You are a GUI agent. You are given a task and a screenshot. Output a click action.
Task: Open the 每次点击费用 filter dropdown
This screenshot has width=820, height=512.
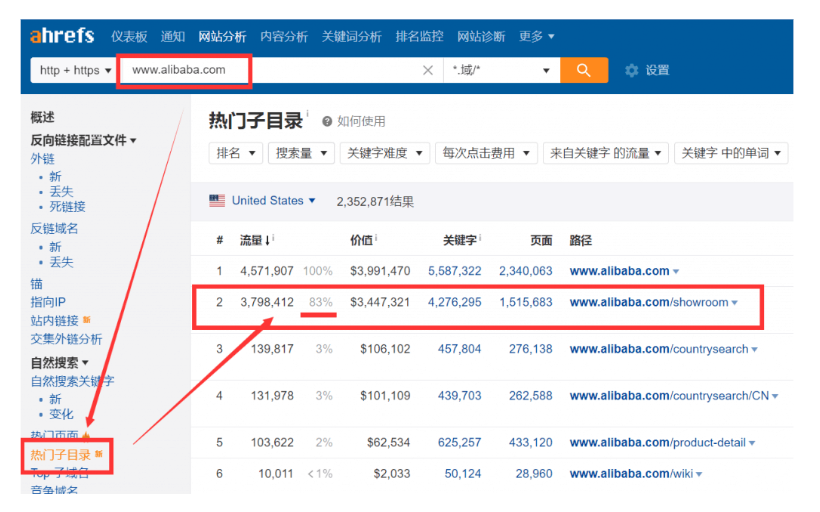tap(486, 153)
